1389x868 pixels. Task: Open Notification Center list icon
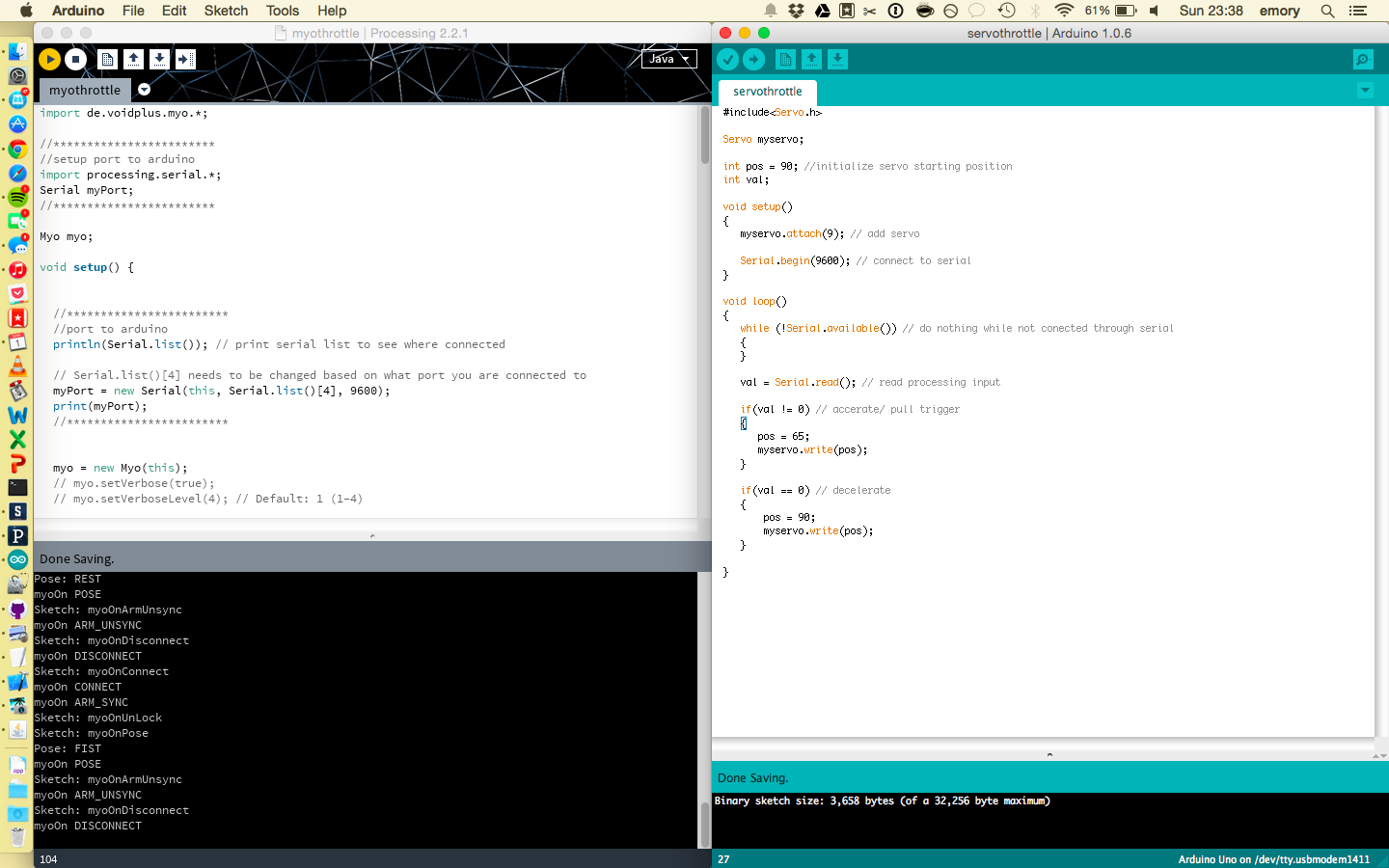tap(1358, 11)
